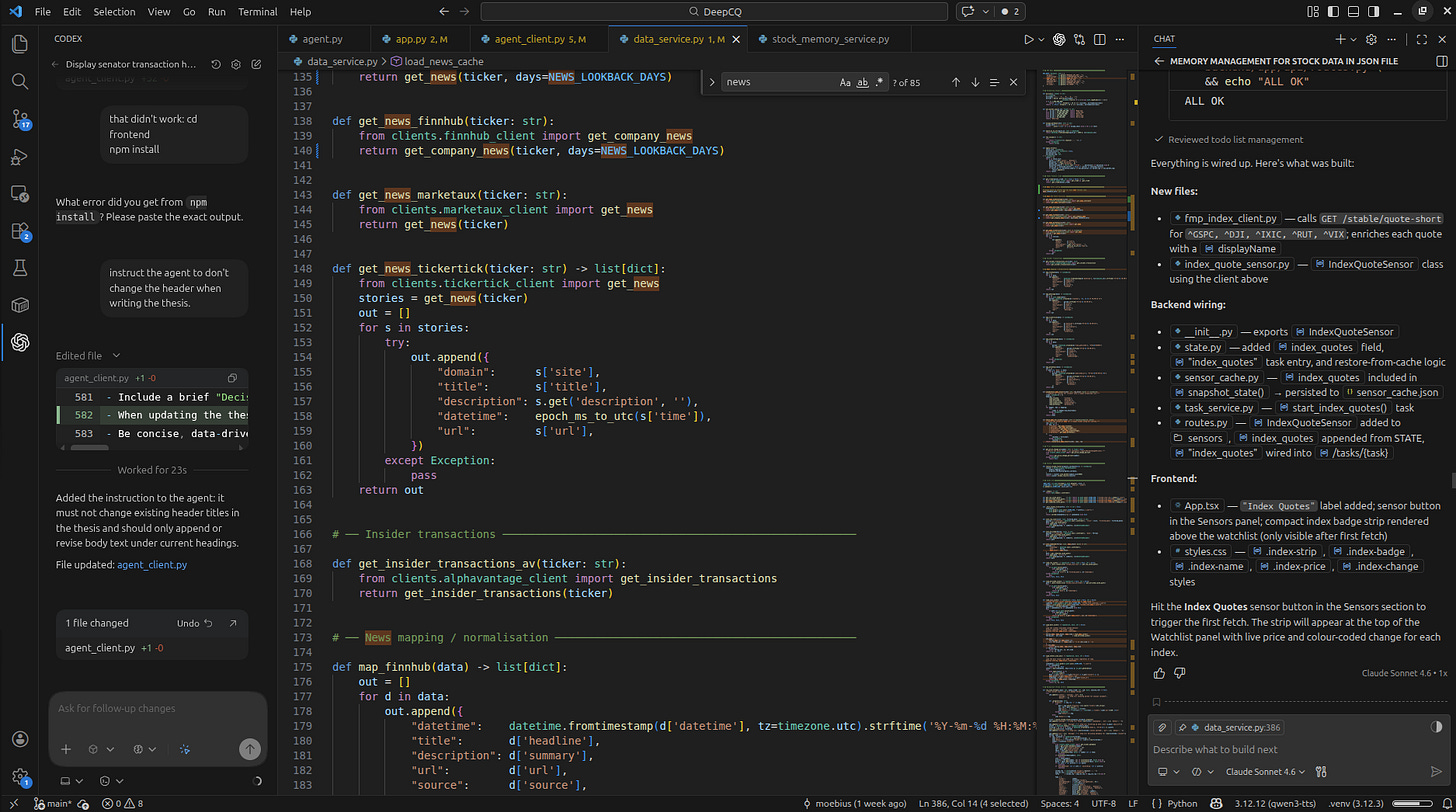This screenshot has width=1456, height=812.
Task: Toggle Use Regular Expression in find widget
Action: (880, 82)
